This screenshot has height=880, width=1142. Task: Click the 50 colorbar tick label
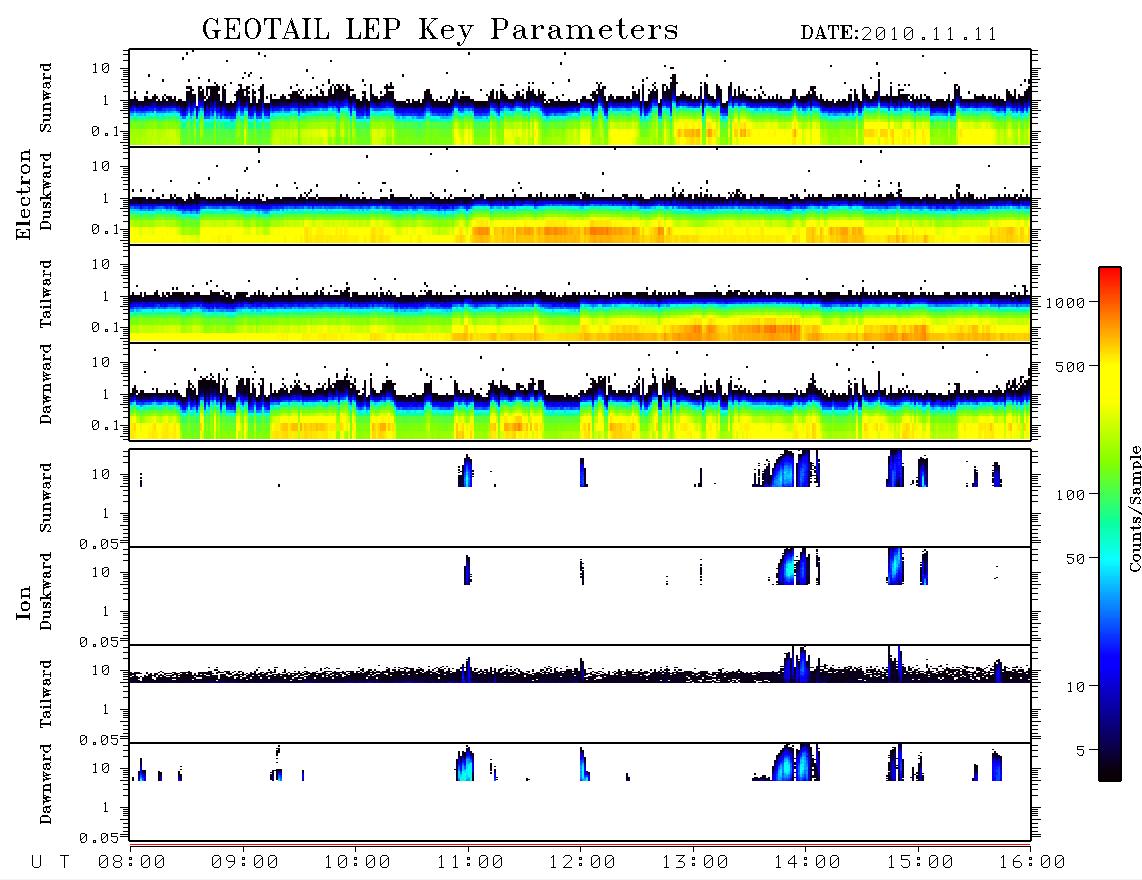click(1075, 559)
